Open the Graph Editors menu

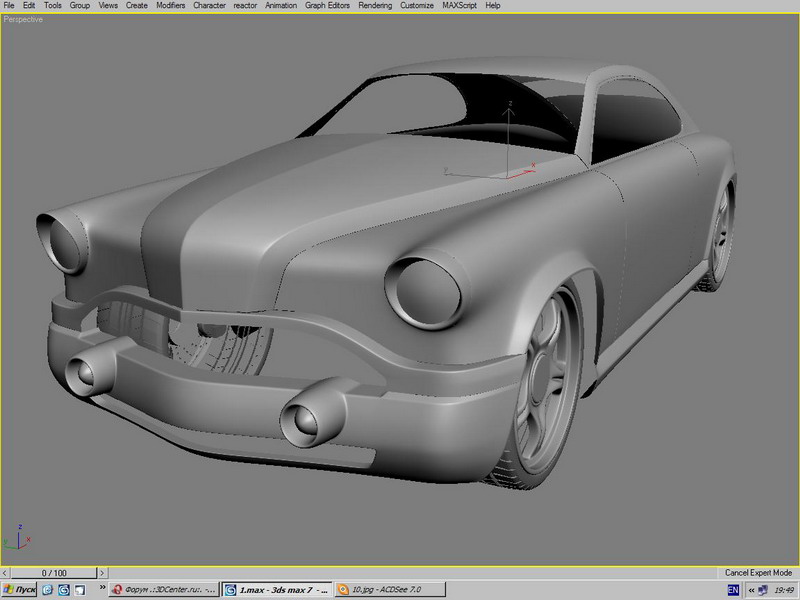[x=328, y=6]
